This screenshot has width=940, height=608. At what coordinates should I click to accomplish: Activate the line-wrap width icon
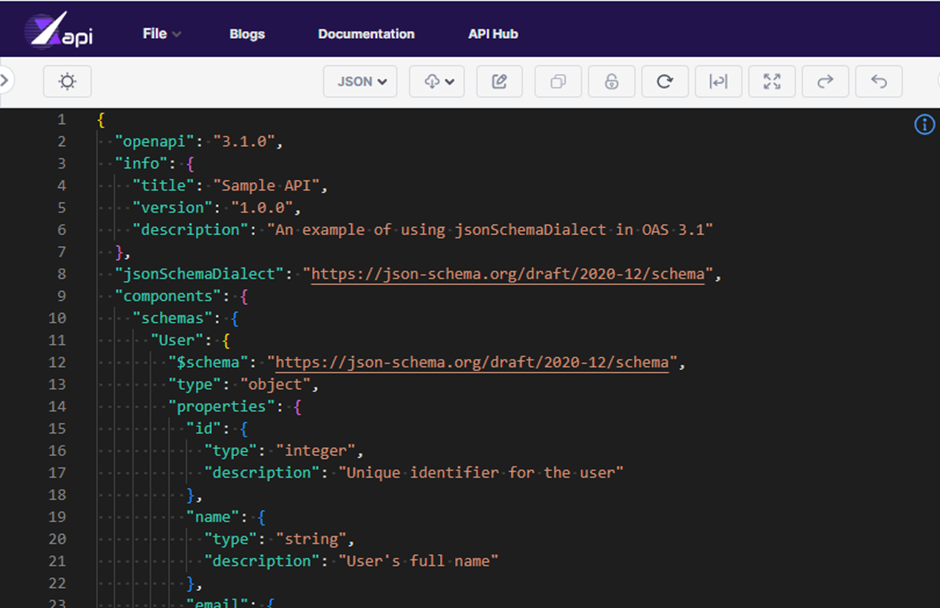719,81
